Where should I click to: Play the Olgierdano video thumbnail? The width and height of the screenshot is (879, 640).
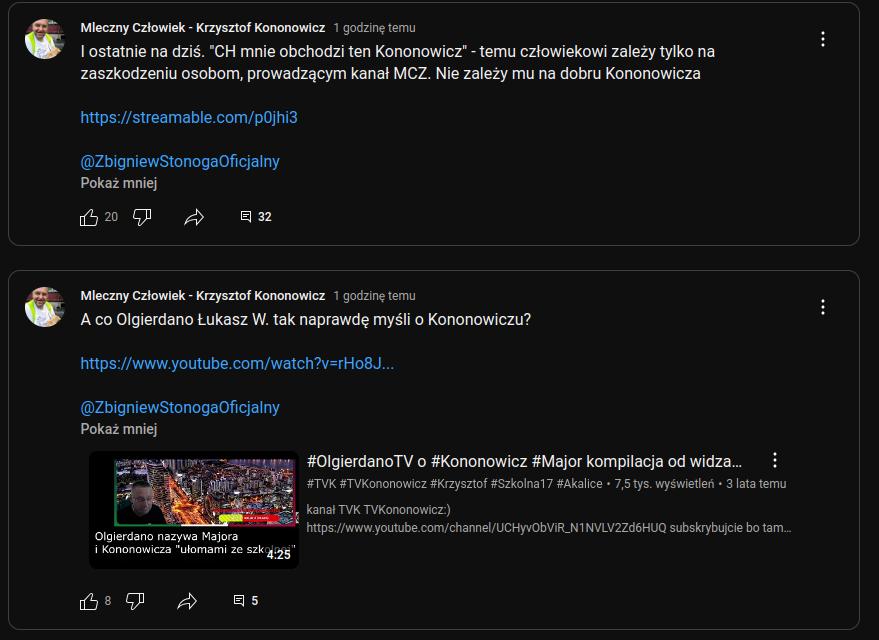pos(194,509)
